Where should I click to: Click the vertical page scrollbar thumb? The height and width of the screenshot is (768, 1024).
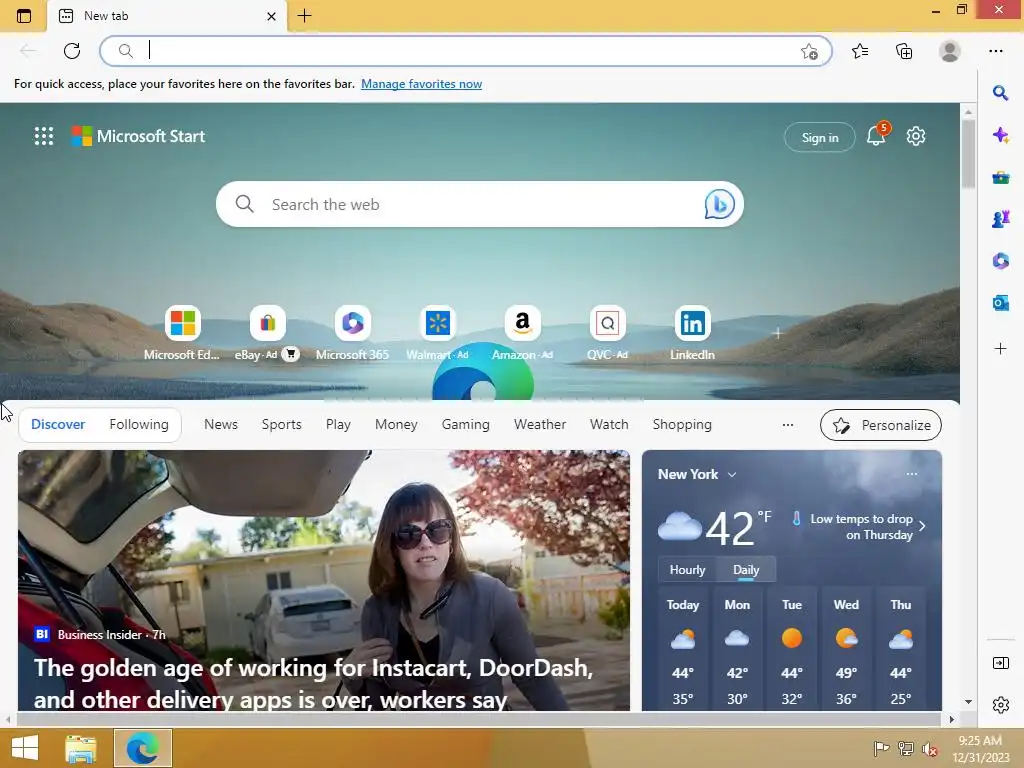(x=968, y=154)
